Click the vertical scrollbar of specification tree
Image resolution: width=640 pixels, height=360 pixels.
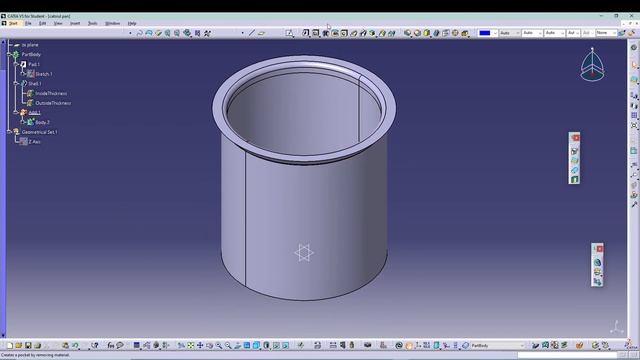pos(3,188)
